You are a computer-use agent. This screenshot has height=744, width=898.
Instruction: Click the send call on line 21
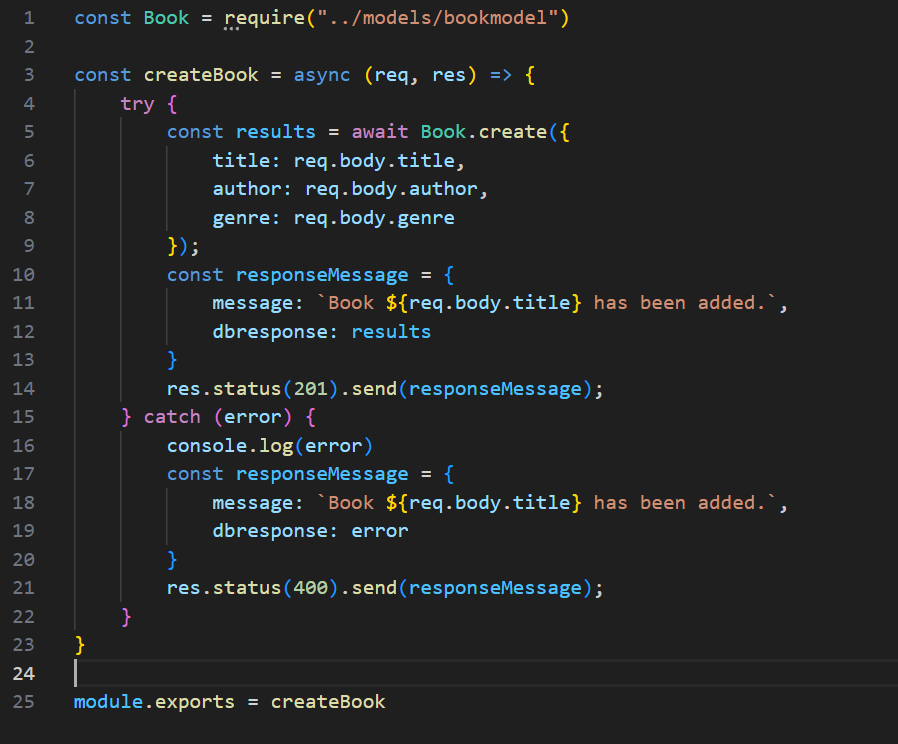374,588
